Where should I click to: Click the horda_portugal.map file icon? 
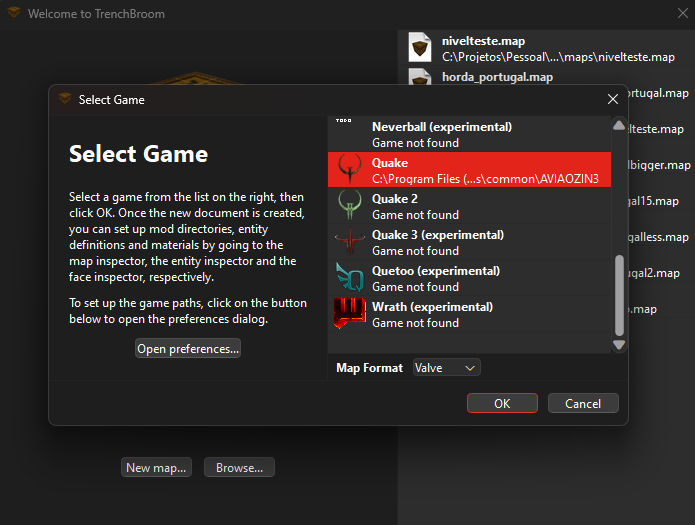pyautogui.click(x=420, y=79)
